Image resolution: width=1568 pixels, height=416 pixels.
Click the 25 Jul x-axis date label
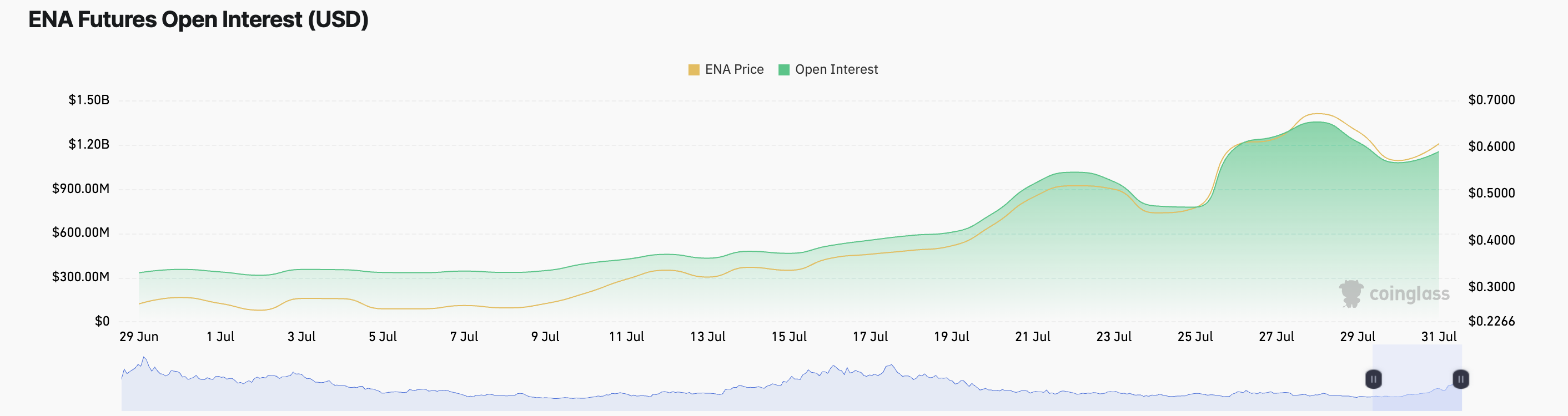(1195, 337)
